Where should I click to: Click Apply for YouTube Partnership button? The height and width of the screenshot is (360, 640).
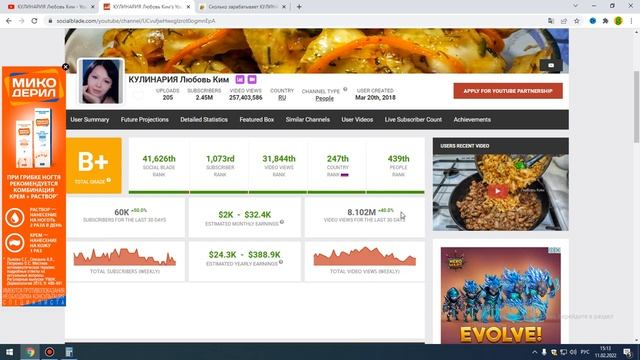pyautogui.click(x=508, y=91)
